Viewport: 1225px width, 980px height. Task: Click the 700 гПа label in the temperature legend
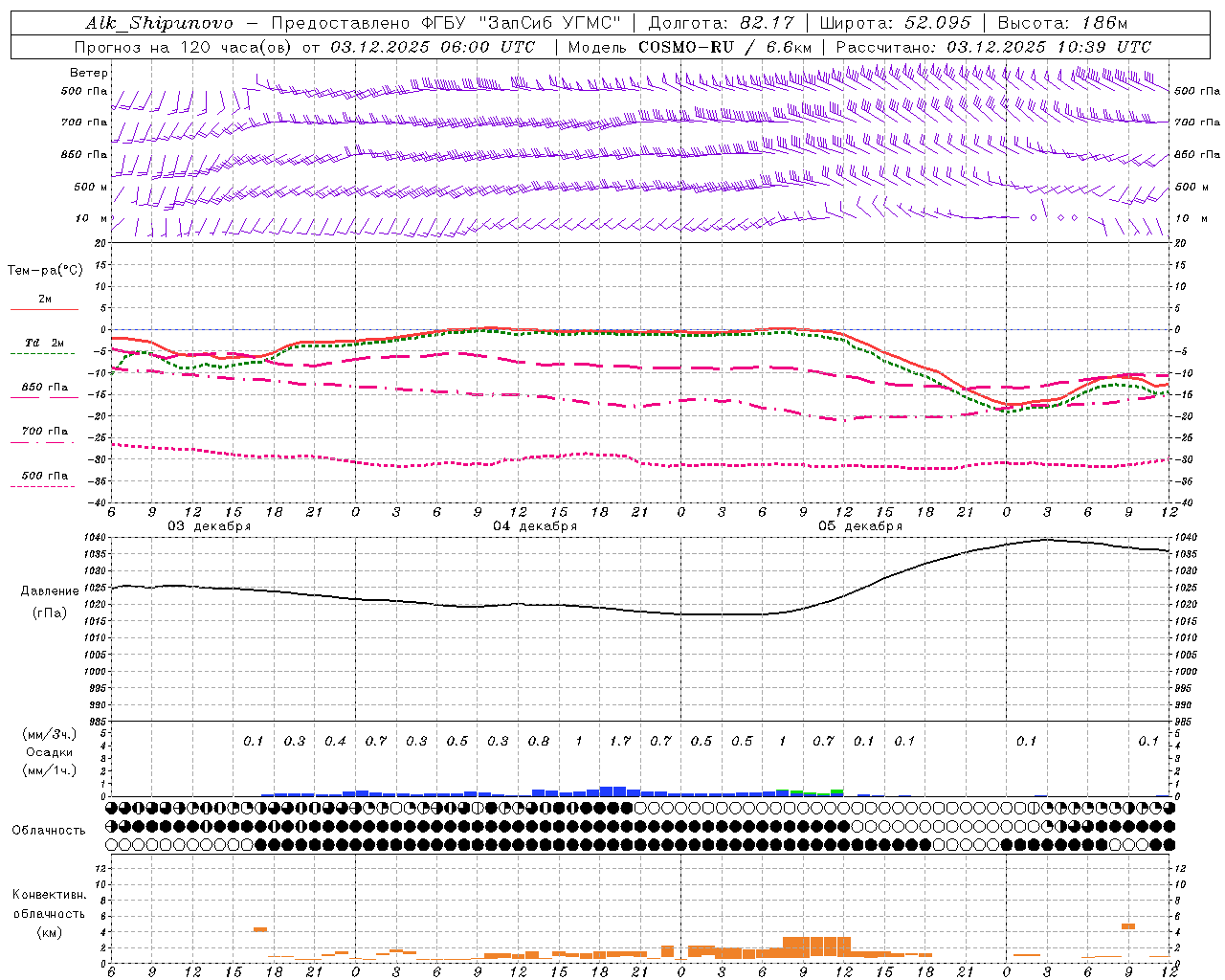pyautogui.click(x=45, y=432)
